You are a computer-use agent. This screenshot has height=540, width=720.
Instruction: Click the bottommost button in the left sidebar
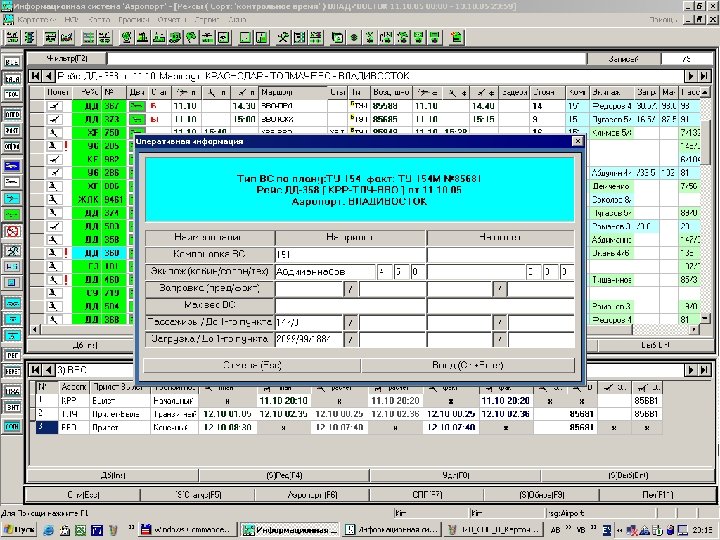click(x=13, y=426)
